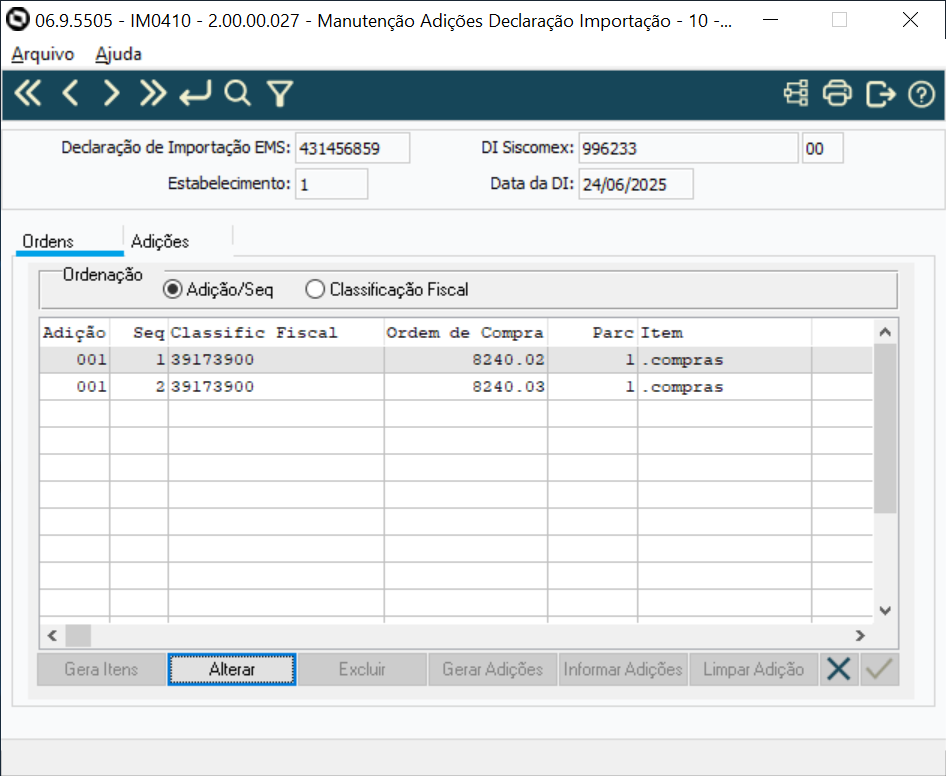The width and height of the screenshot is (946, 776).
Task: Switch to the Ordens tab
Action: 69,241
